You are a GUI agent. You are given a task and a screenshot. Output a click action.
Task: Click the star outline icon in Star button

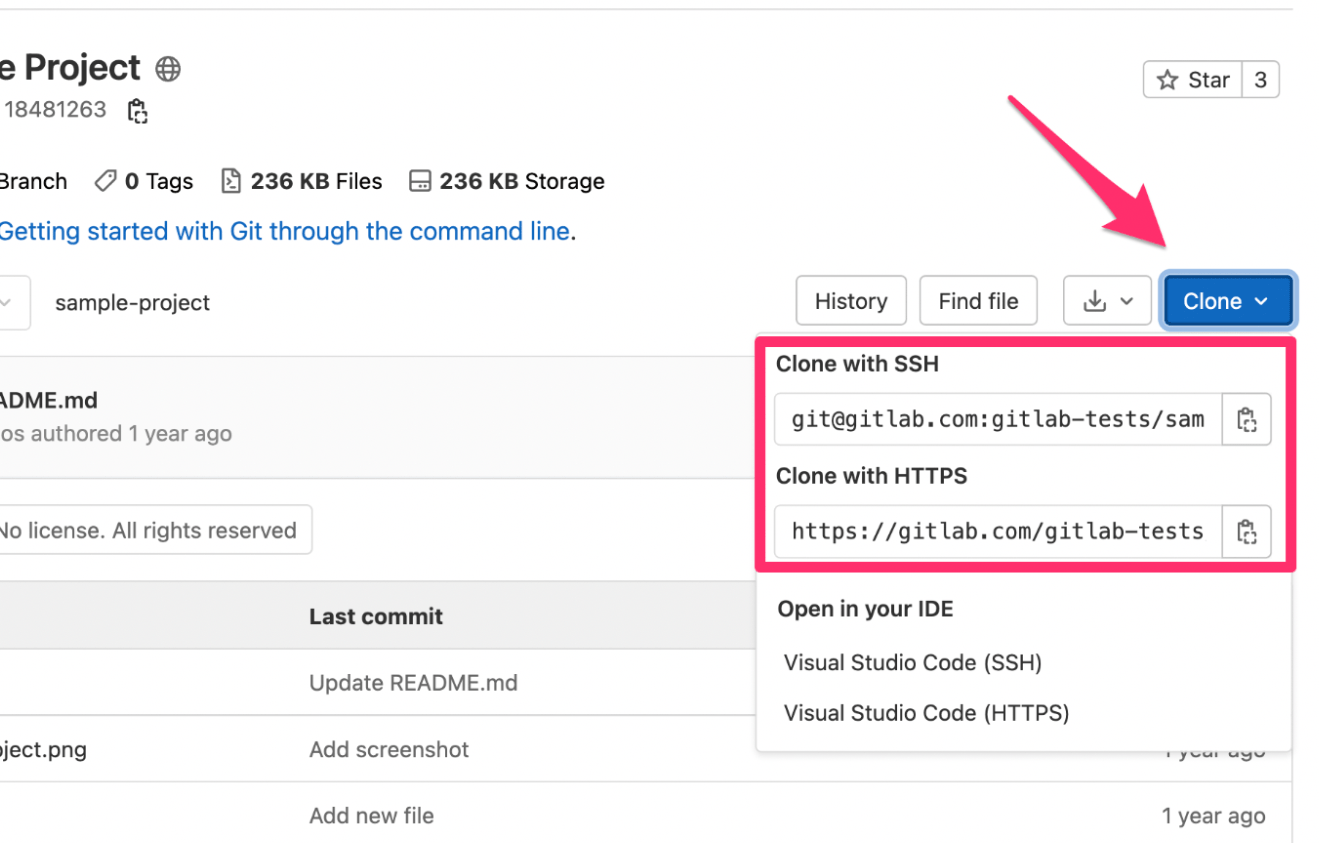1169,79
